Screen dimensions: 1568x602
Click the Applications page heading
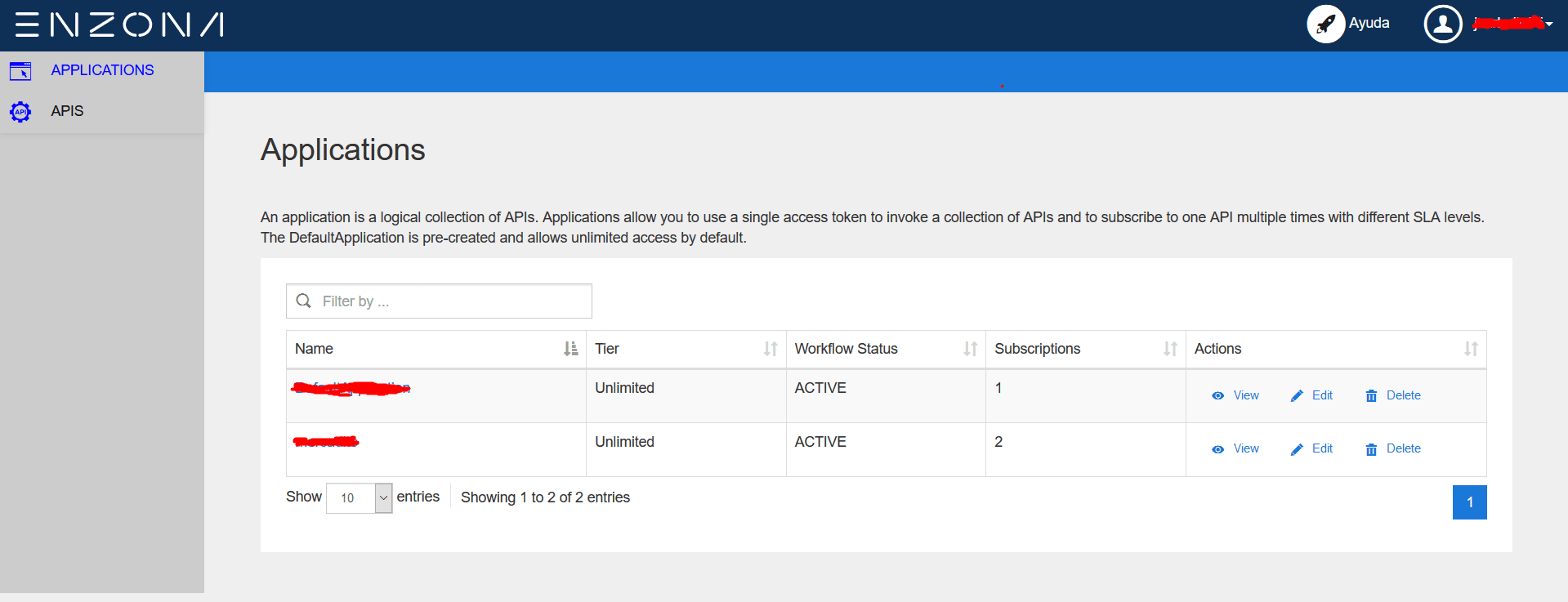(x=343, y=150)
